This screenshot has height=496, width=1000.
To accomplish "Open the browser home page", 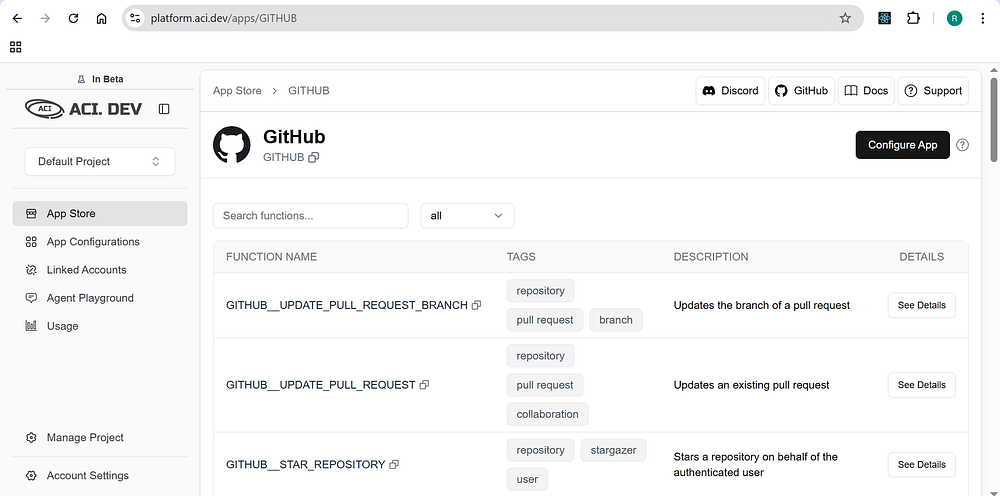I will (x=101, y=18).
